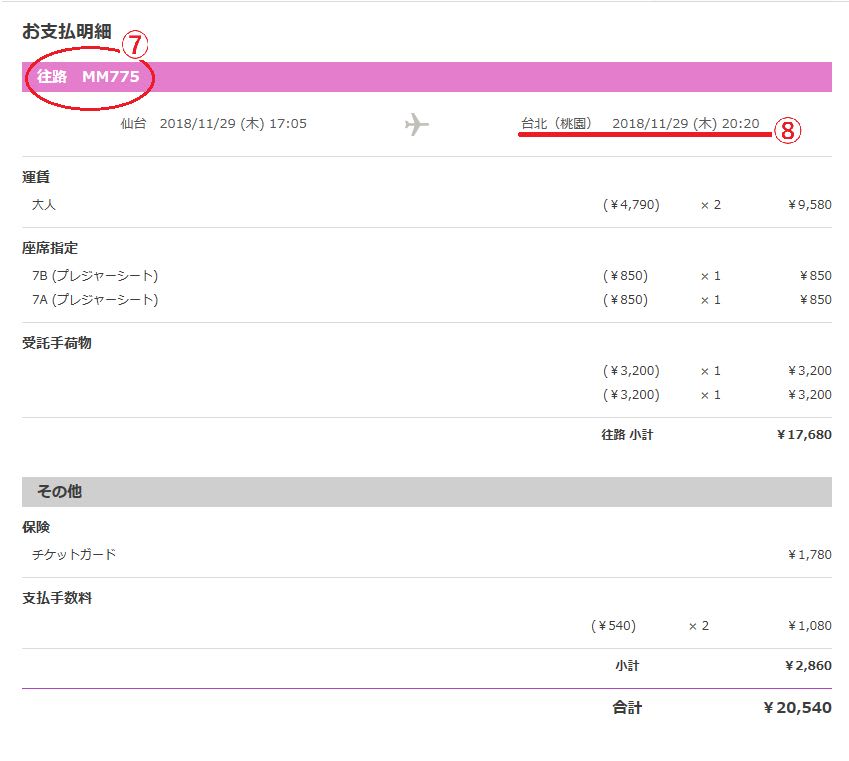This screenshot has height=761, width=849.
Task: Click the 座席指定 section label
Action: [x=50, y=248]
